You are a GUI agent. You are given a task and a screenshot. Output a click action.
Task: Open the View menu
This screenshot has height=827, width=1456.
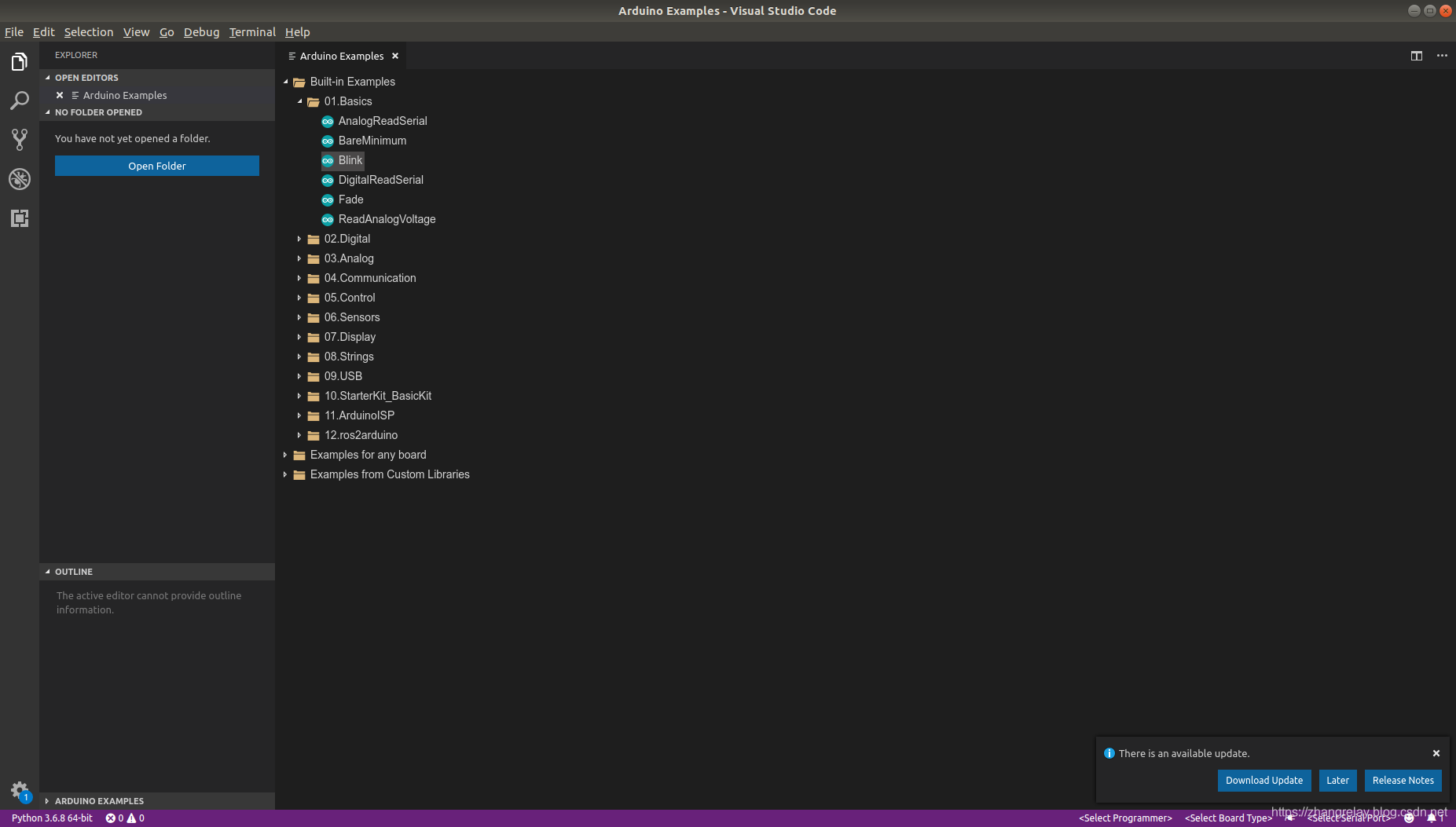(x=136, y=32)
